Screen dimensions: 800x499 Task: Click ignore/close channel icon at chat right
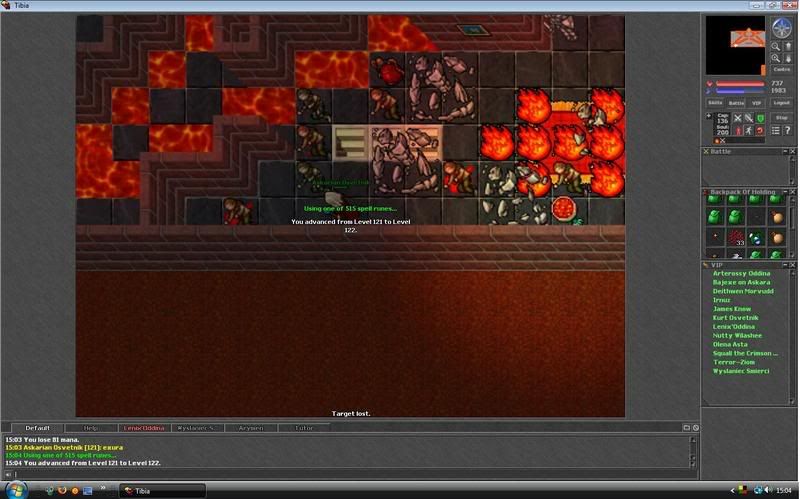[x=695, y=428]
